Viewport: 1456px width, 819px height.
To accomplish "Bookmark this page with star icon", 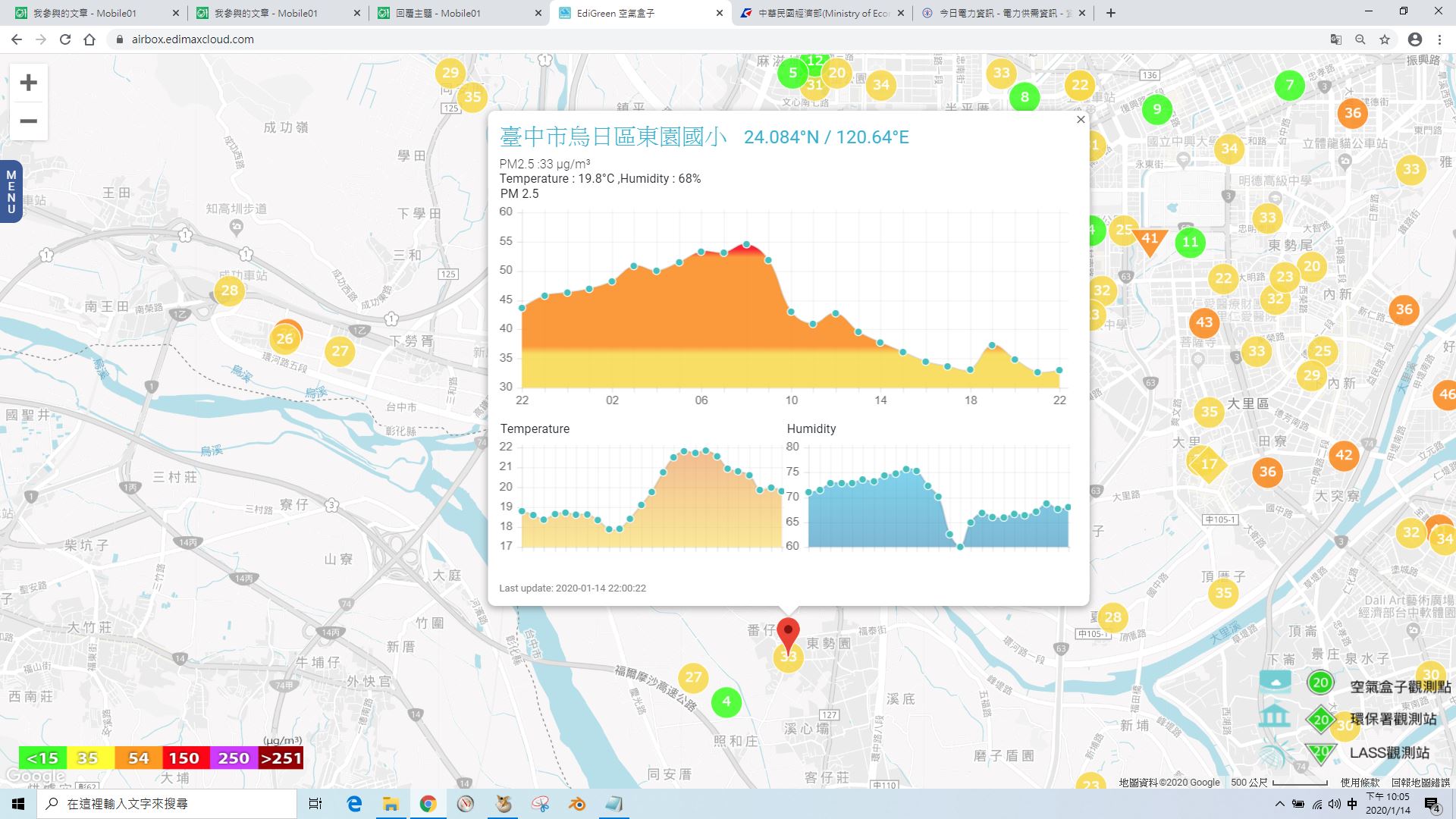I will pyautogui.click(x=1385, y=39).
